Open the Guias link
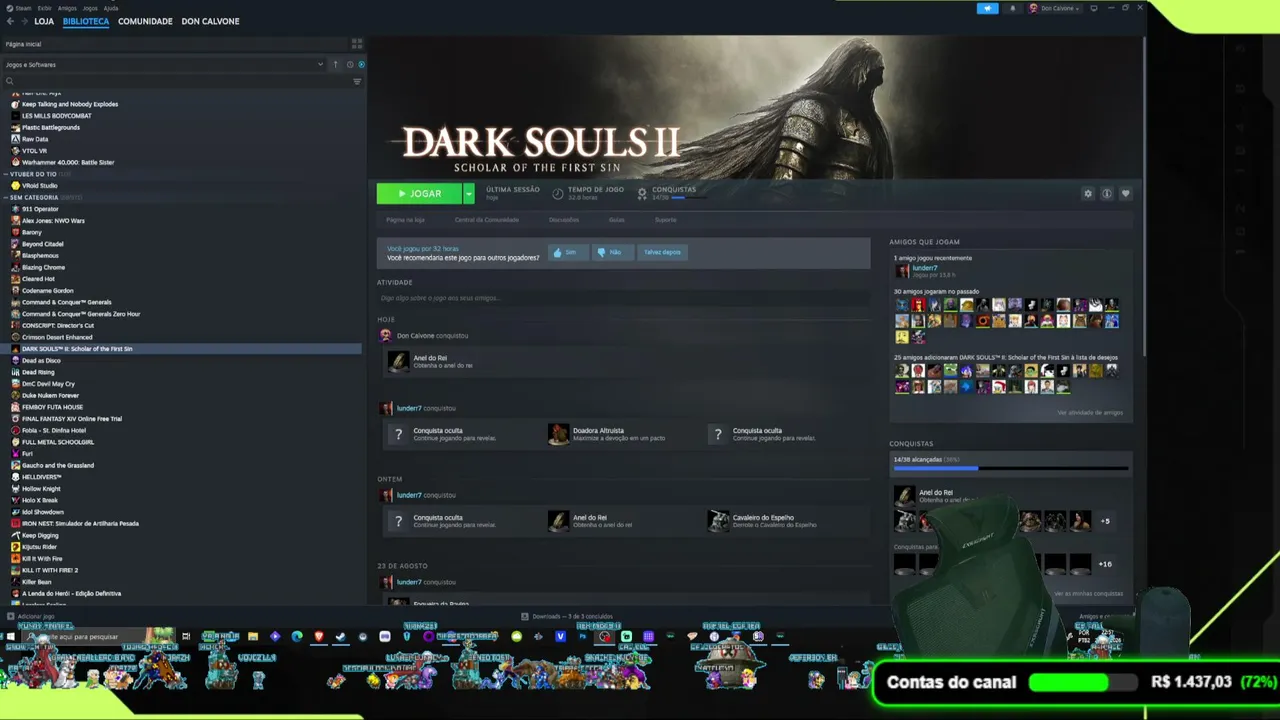The image size is (1280, 720). (x=617, y=220)
